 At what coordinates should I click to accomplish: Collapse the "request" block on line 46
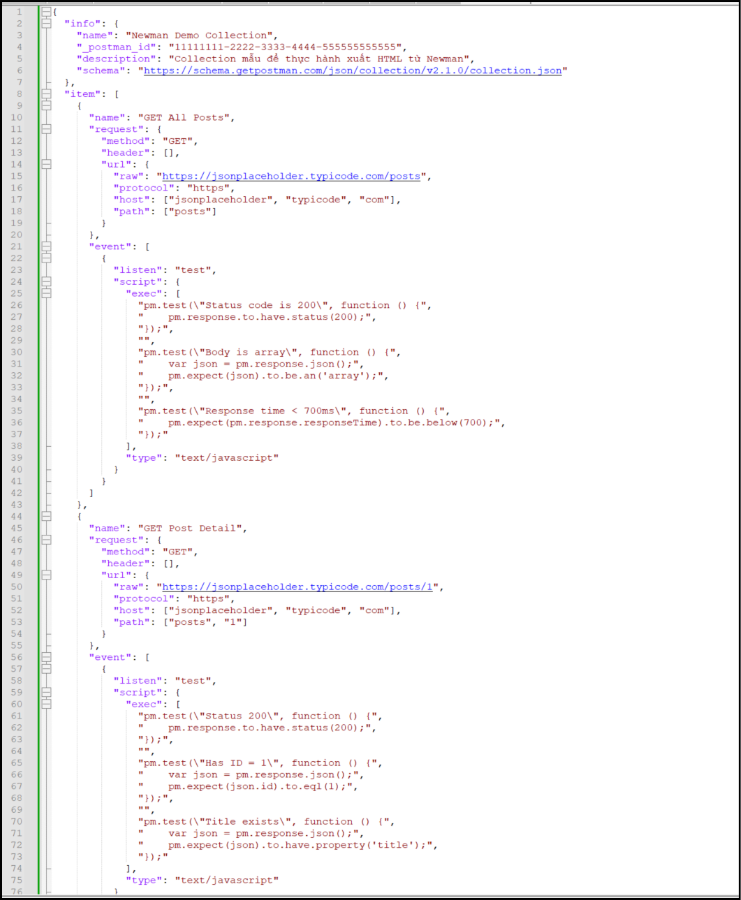[x=46, y=539]
